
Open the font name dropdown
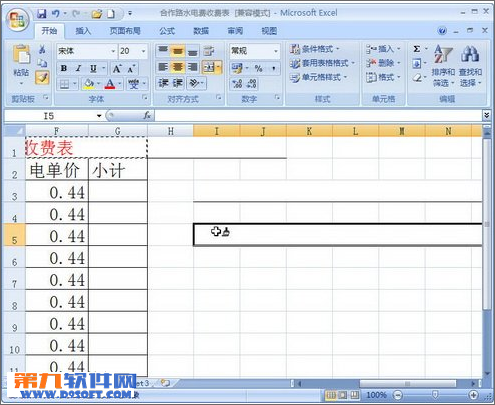coord(113,51)
